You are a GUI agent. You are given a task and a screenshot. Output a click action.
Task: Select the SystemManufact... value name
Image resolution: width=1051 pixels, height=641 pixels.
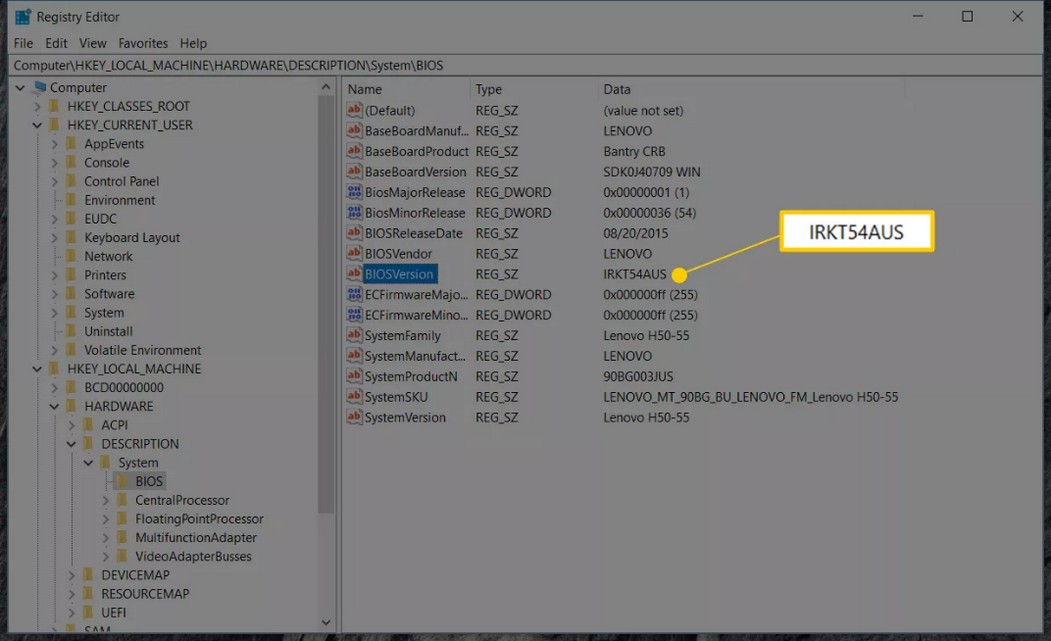click(415, 356)
